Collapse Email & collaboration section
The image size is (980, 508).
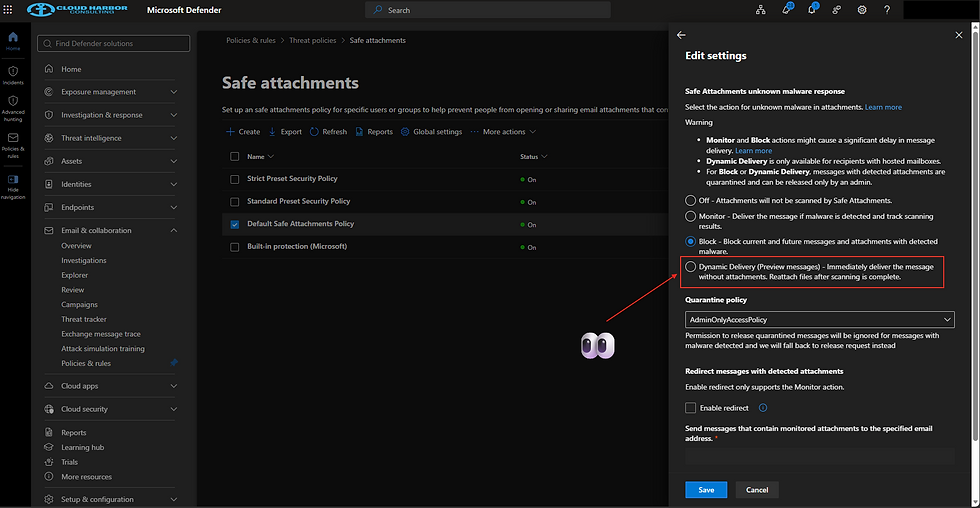pyautogui.click(x=174, y=231)
